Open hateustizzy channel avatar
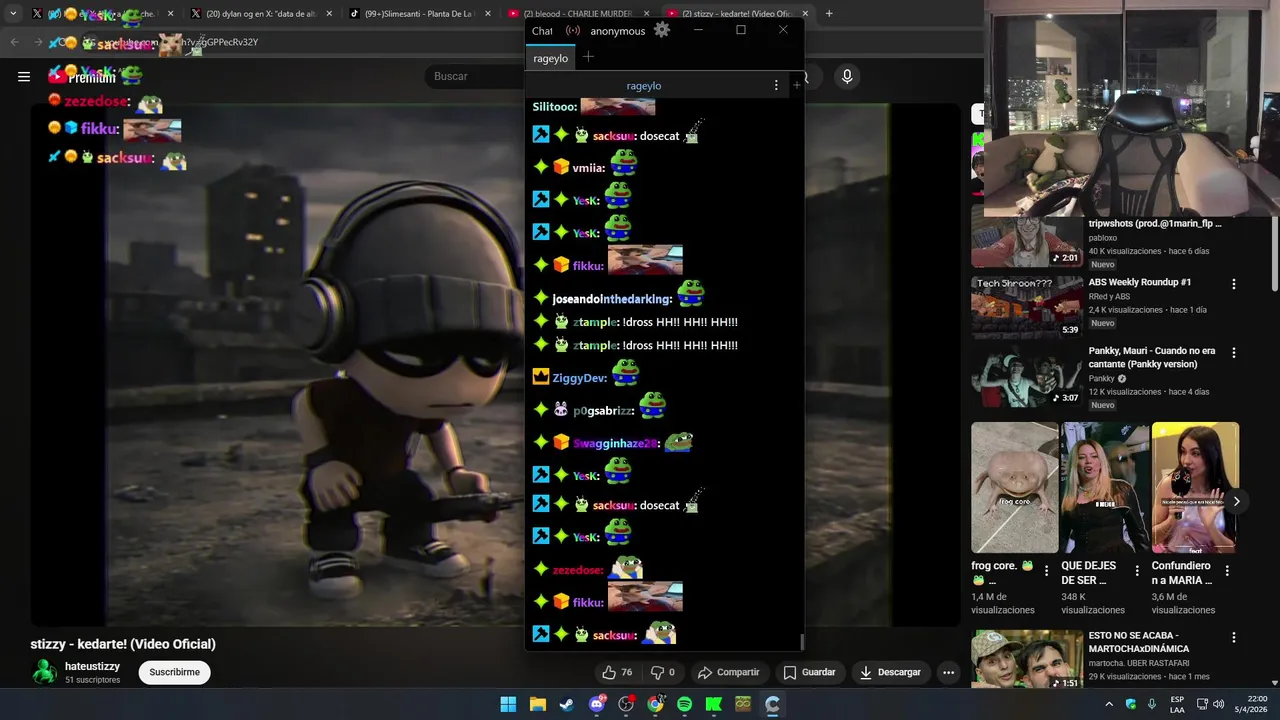Screen dimensions: 1280x720 pos(44,672)
